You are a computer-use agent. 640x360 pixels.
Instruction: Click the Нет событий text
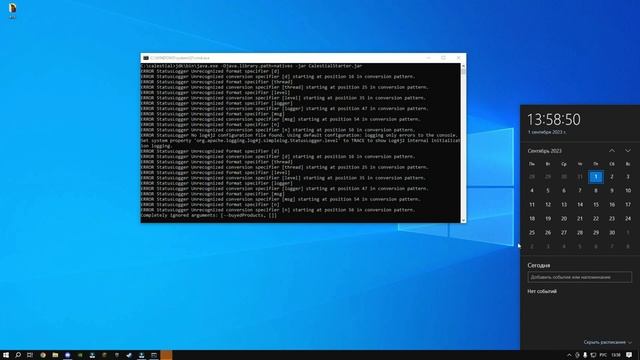tap(542, 291)
